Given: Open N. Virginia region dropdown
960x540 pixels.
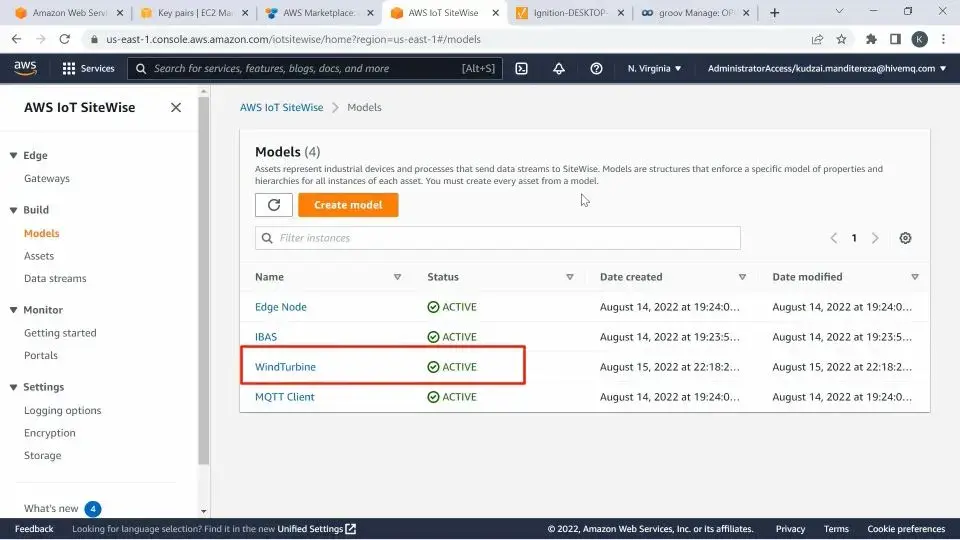Looking at the screenshot, I should point(654,69).
